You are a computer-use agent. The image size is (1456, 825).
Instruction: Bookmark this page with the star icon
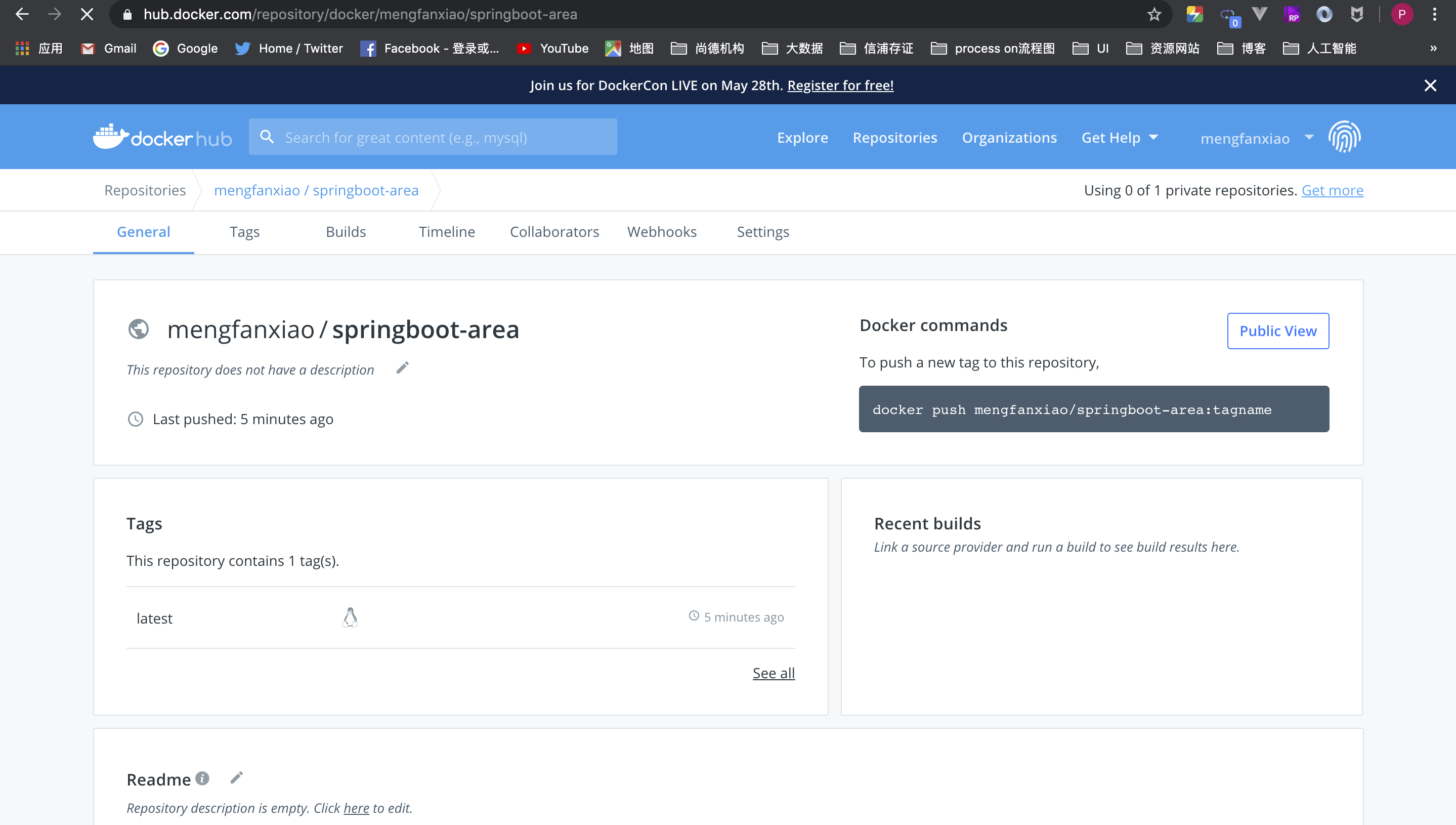[x=1154, y=14]
